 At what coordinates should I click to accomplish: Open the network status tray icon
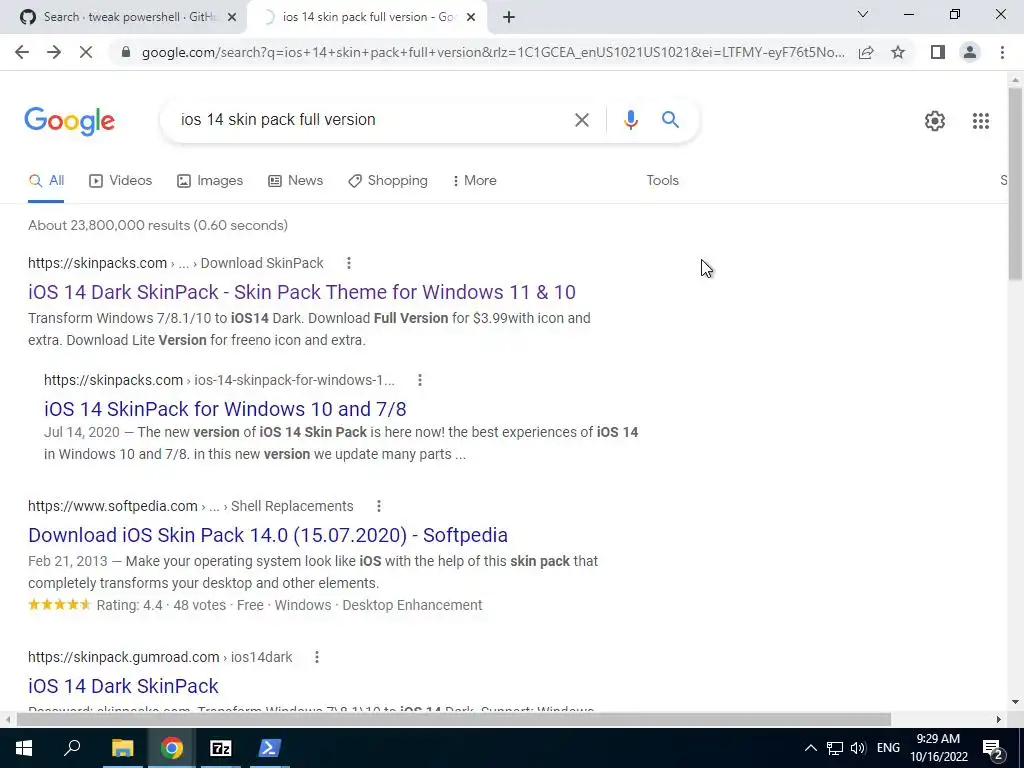pos(835,748)
